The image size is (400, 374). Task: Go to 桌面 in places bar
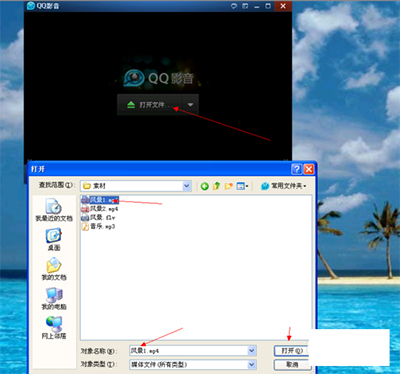coord(54,239)
